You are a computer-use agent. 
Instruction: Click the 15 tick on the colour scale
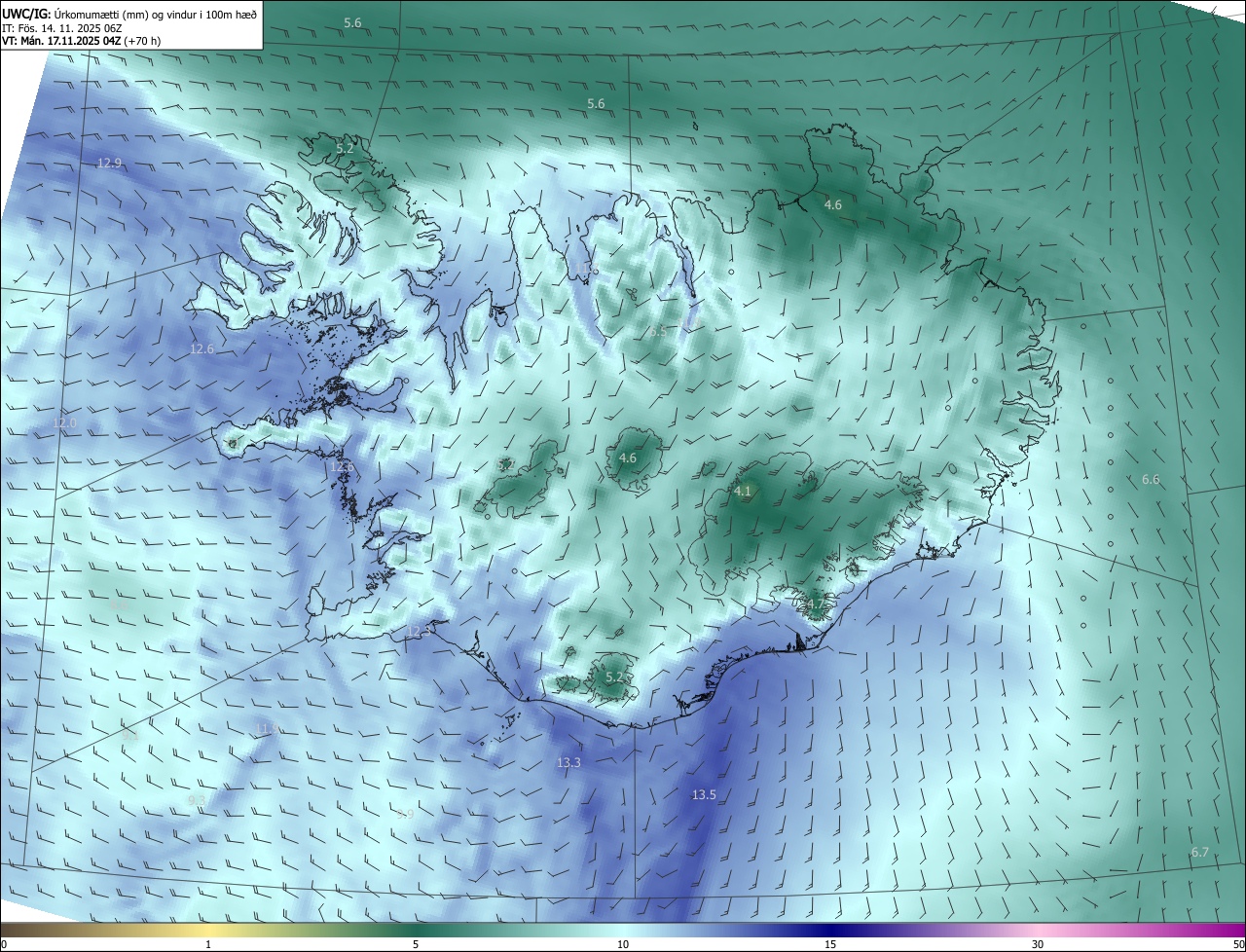[x=830, y=944]
